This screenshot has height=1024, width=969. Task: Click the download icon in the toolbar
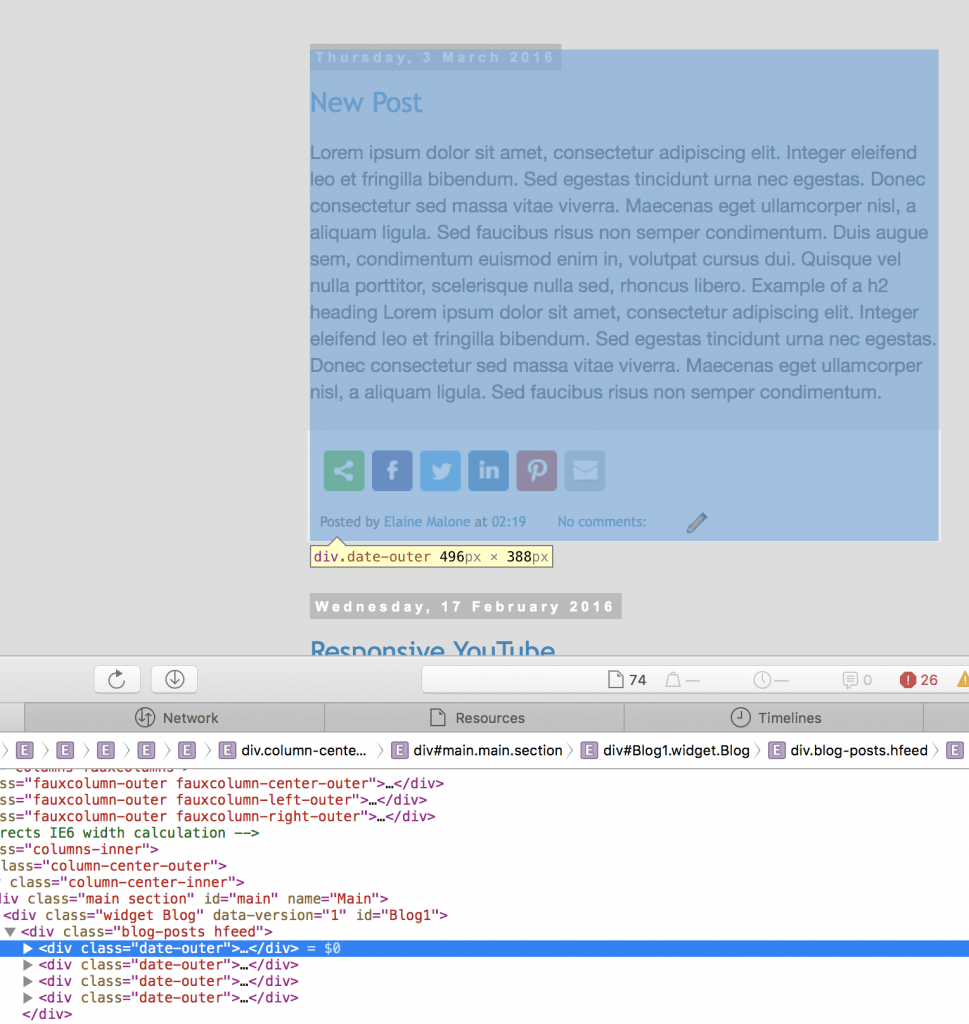point(173,679)
